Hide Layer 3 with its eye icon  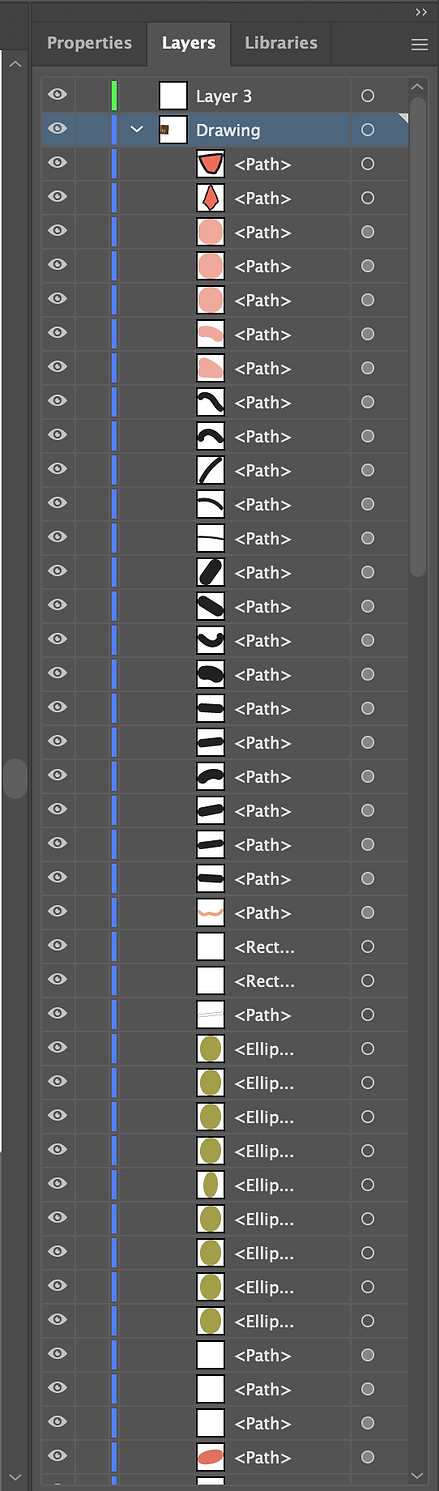click(x=58, y=96)
